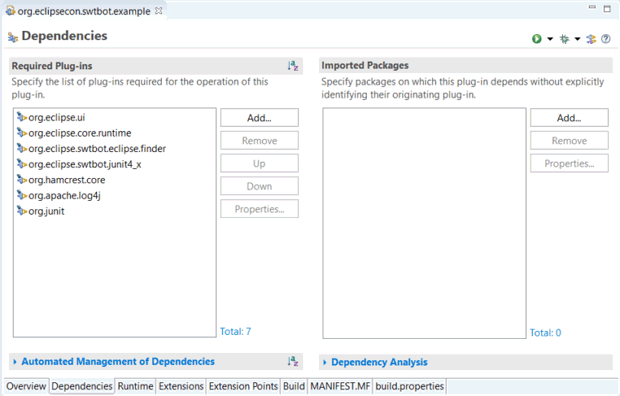This screenshot has width=620, height=396.
Task: Select the org.eclipsecon.swtbot.example editor tab
Action: (83, 11)
